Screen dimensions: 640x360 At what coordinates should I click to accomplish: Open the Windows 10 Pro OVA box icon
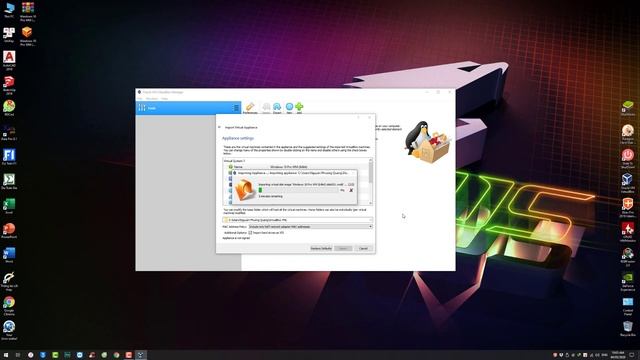point(28,36)
